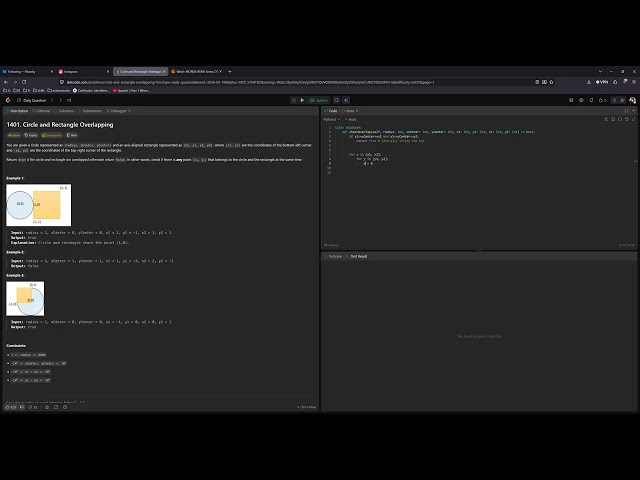Open the notifications bell icon
This screenshot has height=480, width=640.
click(x=591, y=100)
